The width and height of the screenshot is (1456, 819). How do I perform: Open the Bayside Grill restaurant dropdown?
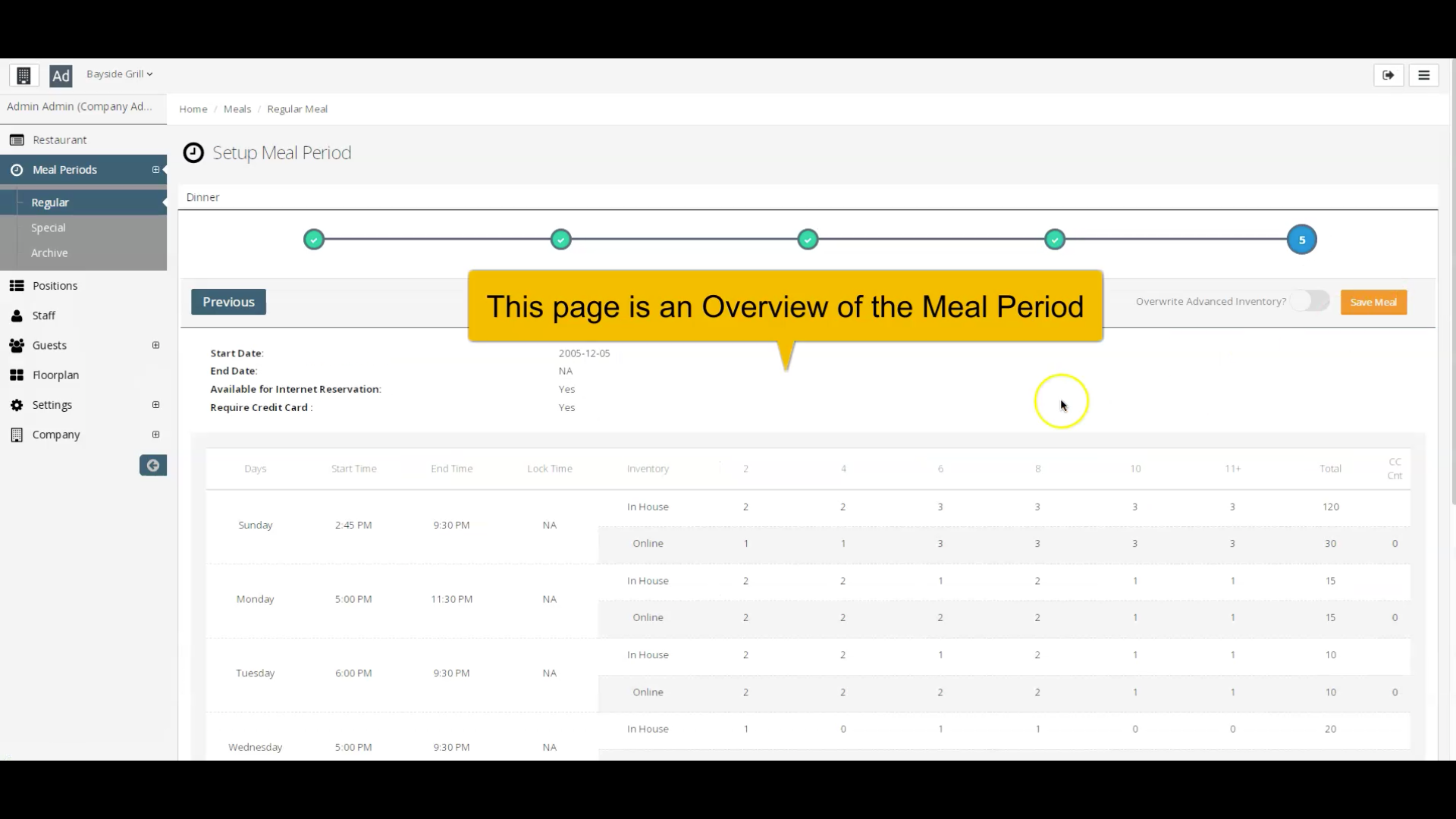coord(119,74)
